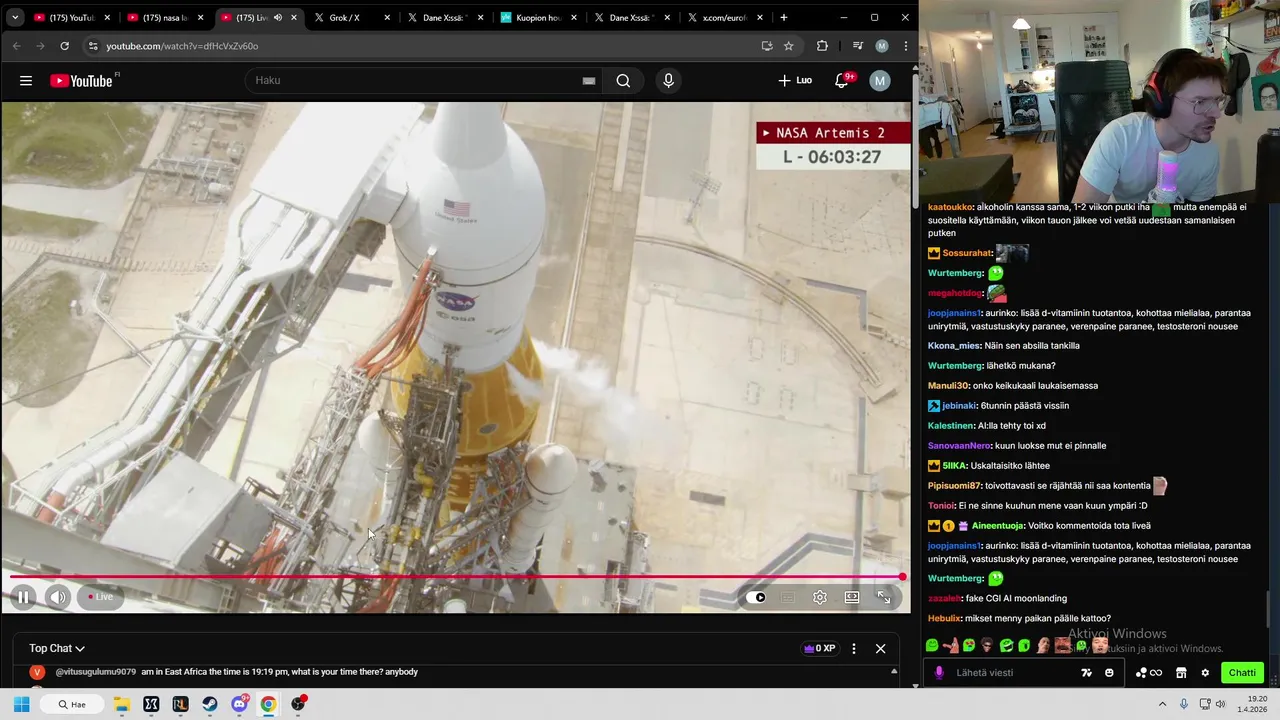
Task: Click the Windows taskbar Hae search box
Action: tap(72, 704)
